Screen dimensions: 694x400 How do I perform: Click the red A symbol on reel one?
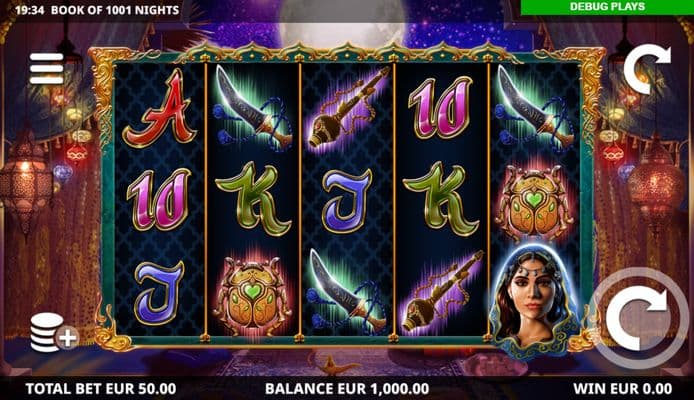point(160,109)
